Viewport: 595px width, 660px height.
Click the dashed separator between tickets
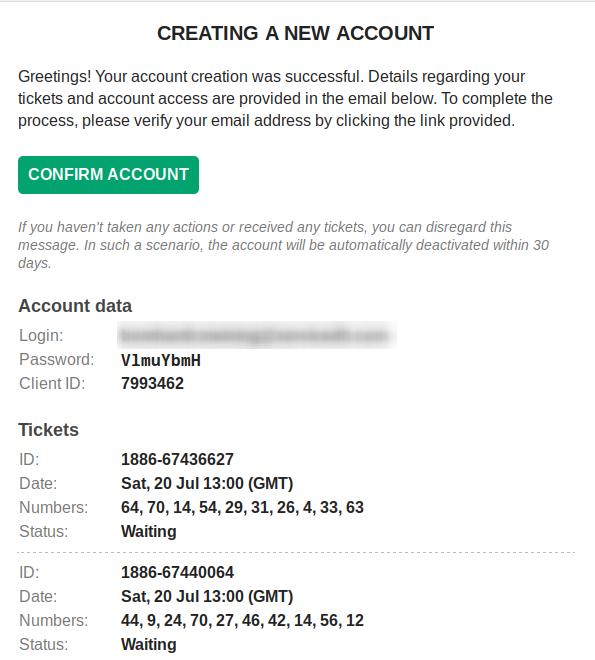coord(296,552)
